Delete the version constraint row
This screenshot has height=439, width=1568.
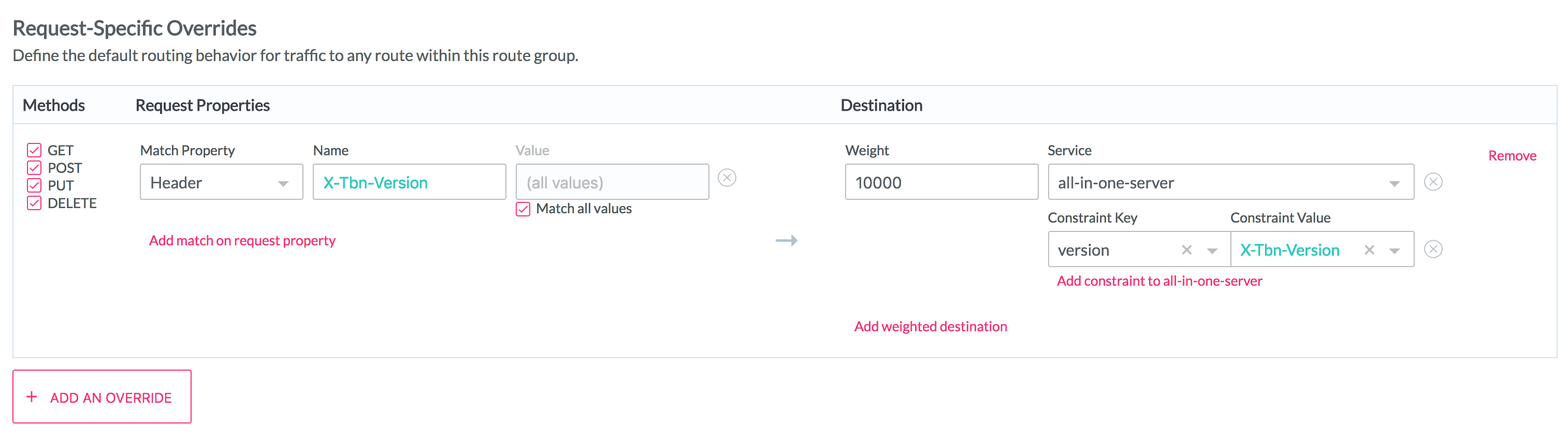click(1433, 249)
